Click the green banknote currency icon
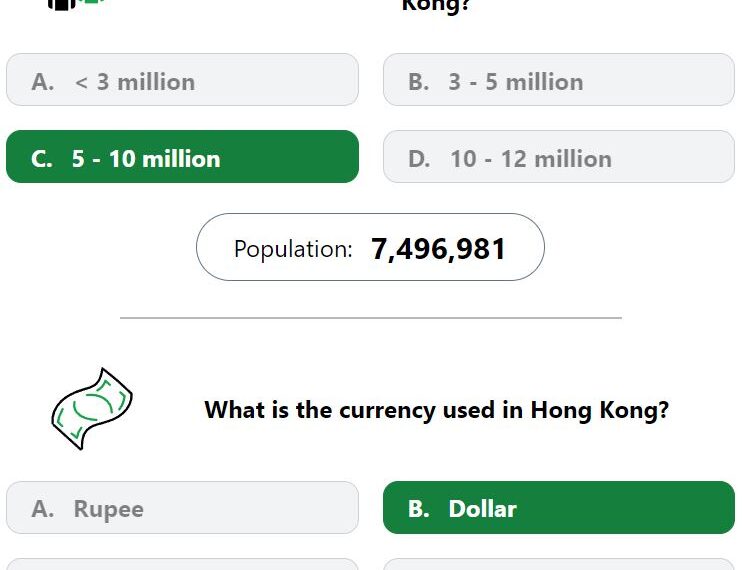 pyautogui.click(x=92, y=409)
